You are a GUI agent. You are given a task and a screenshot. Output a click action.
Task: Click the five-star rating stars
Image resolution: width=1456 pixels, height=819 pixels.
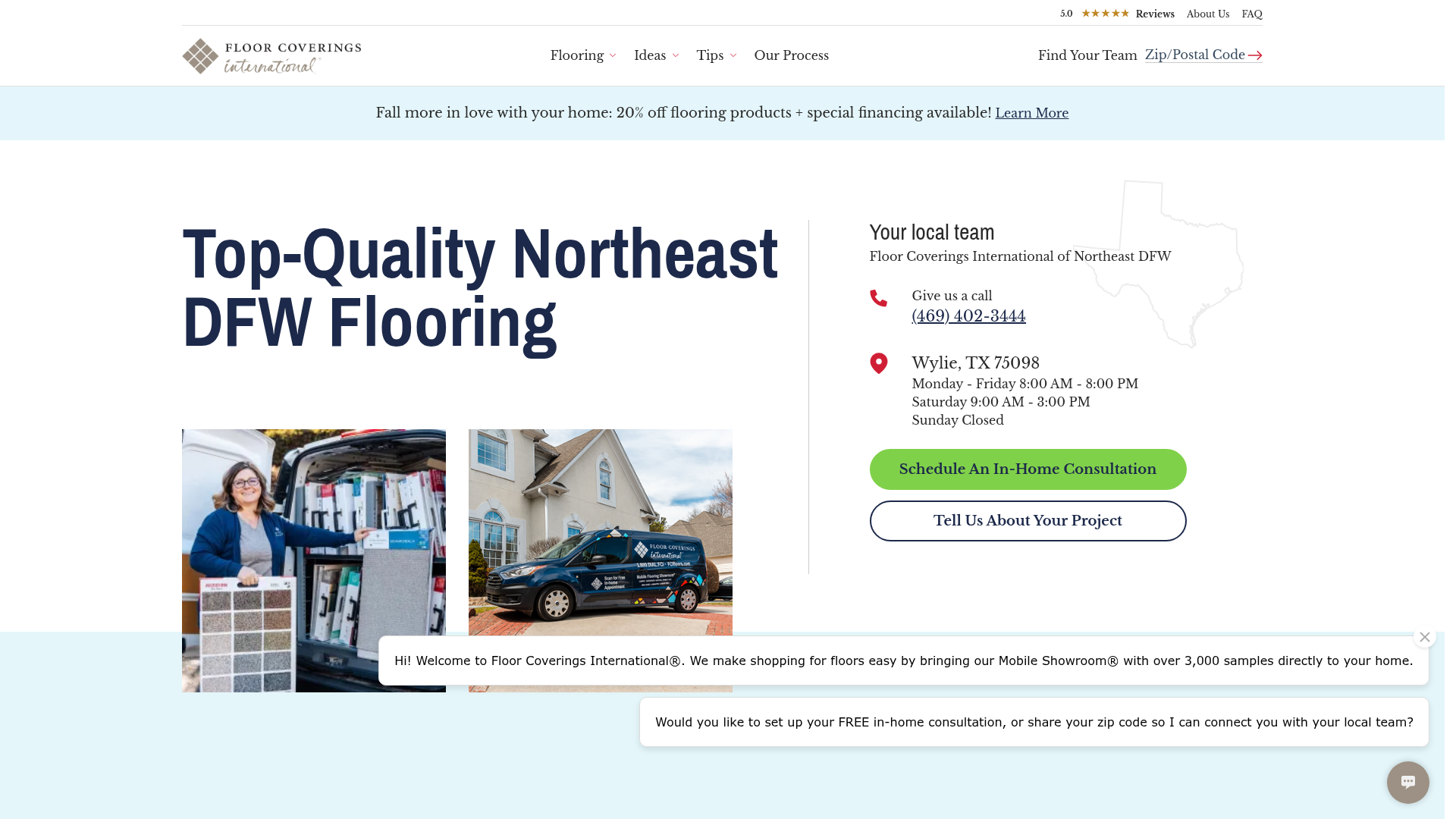(x=1104, y=13)
